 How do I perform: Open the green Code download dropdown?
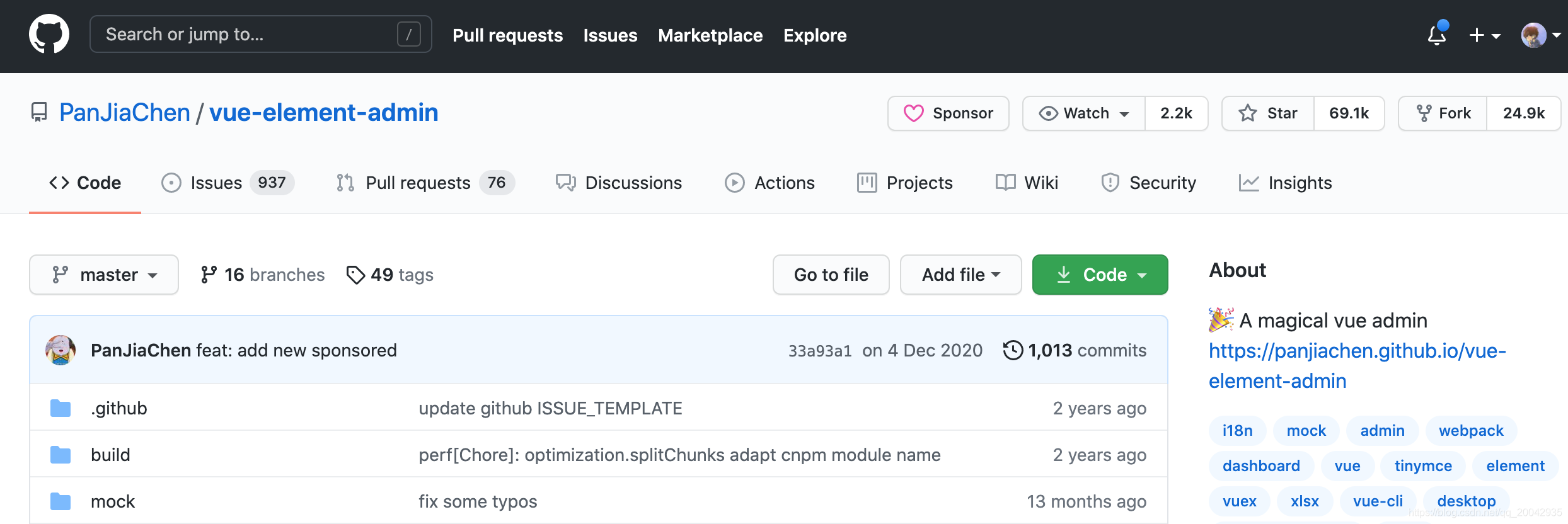(x=1100, y=275)
